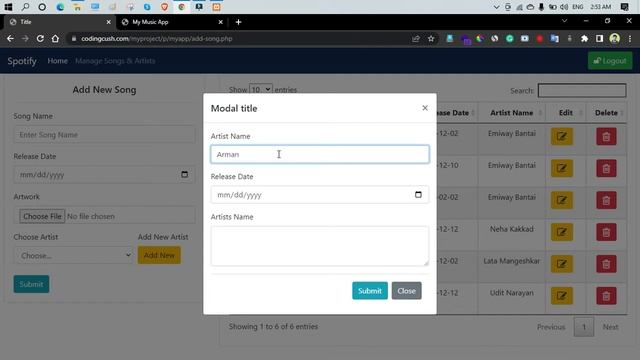Toggle the browser side panel

[x=600, y=39]
